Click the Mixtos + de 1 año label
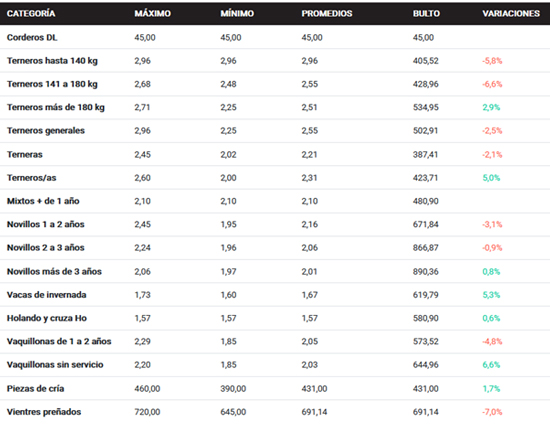This screenshot has height=427, width=550. pyautogui.click(x=43, y=201)
